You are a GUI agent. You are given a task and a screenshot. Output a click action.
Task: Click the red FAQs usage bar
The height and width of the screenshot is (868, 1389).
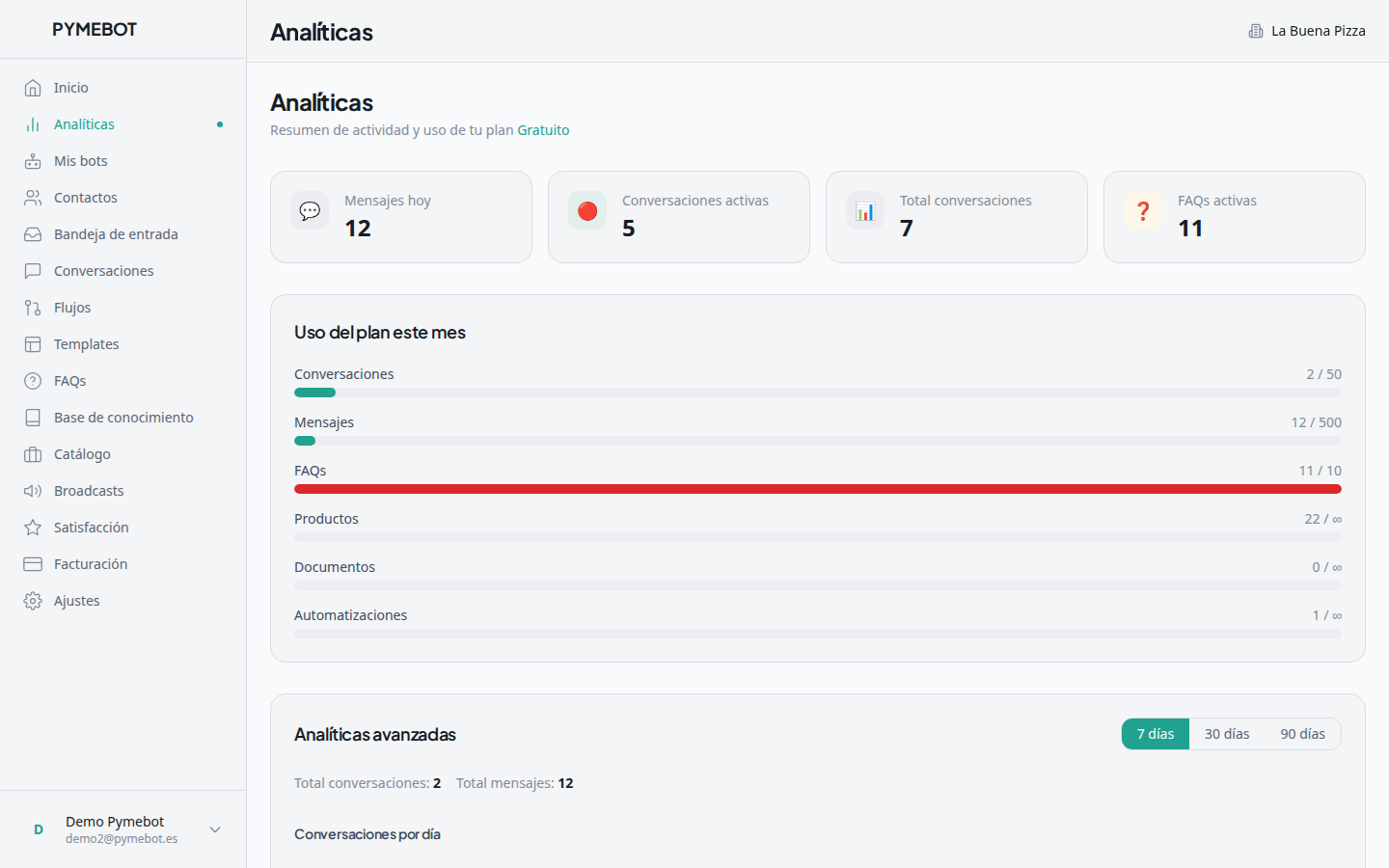click(x=817, y=489)
